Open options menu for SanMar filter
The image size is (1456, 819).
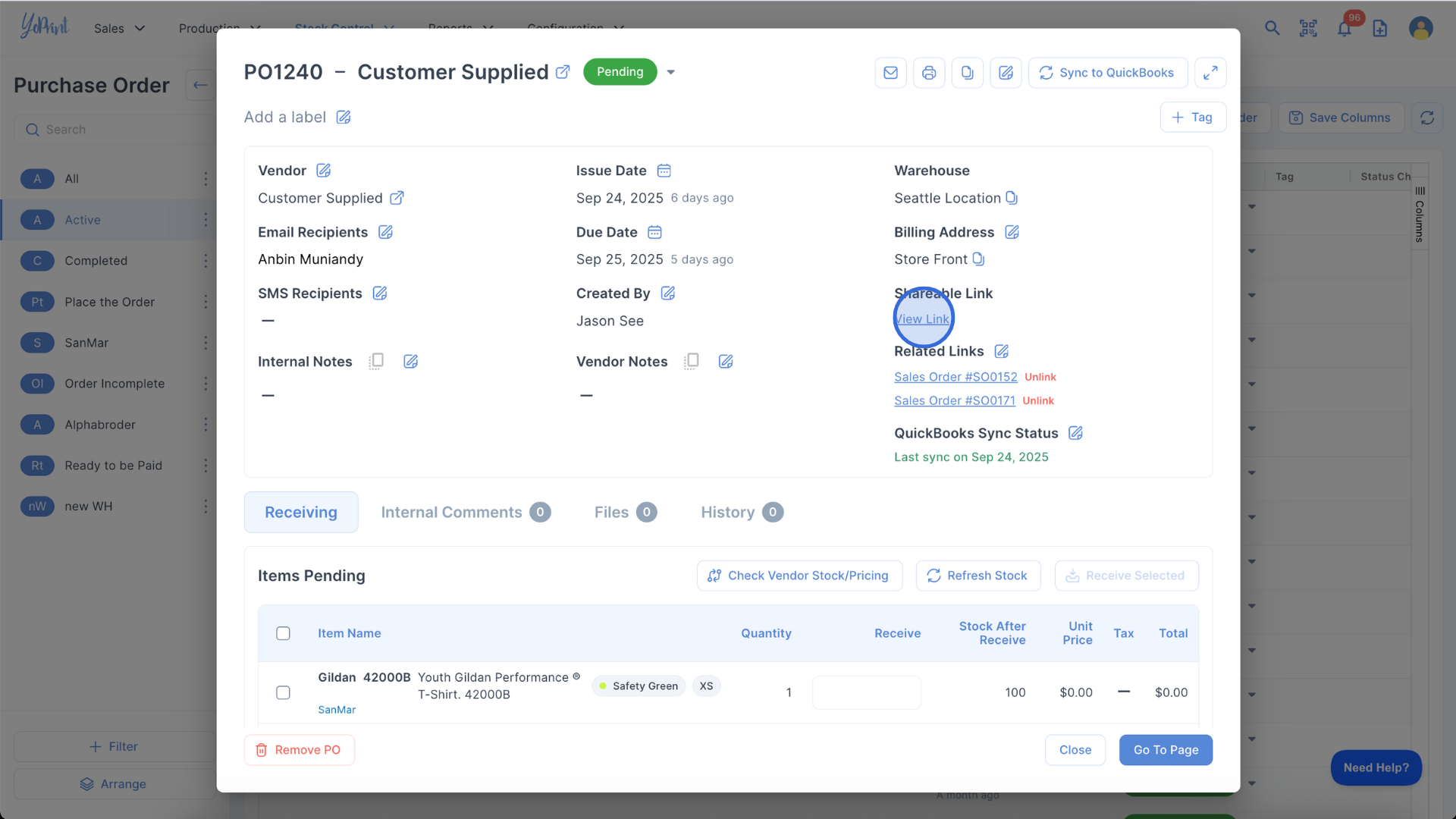coord(206,343)
